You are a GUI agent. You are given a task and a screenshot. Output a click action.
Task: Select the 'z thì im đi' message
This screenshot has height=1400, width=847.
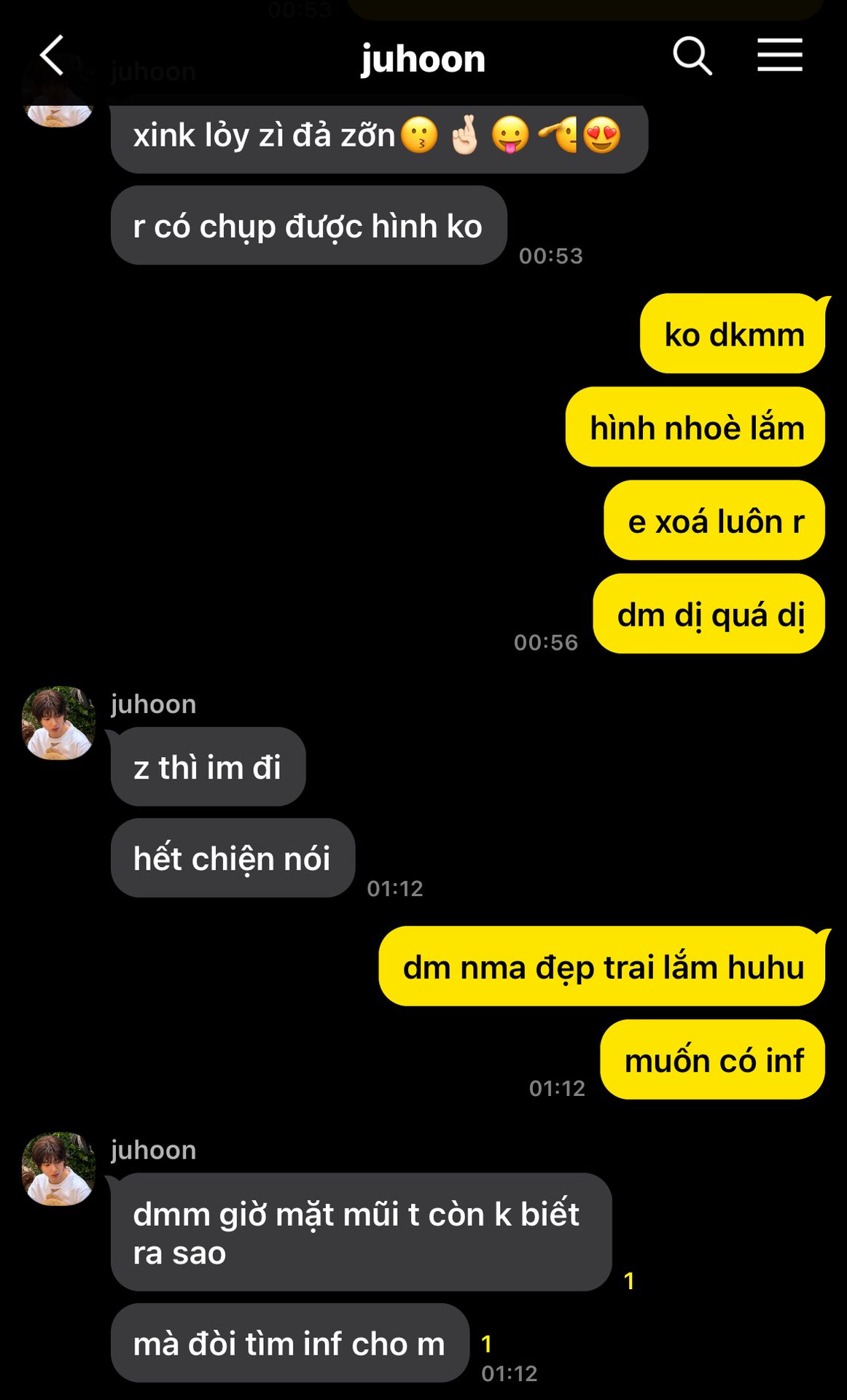tap(208, 767)
